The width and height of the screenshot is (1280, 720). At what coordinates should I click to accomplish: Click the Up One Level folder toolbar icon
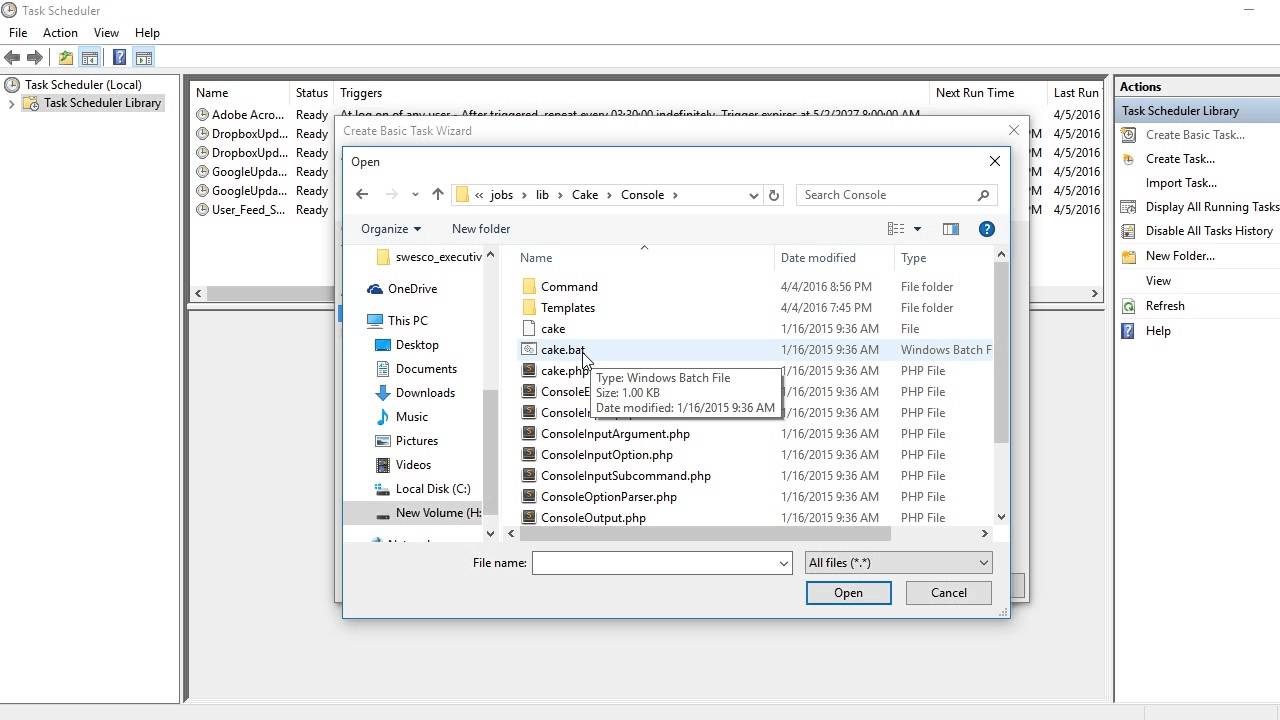(x=66, y=58)
